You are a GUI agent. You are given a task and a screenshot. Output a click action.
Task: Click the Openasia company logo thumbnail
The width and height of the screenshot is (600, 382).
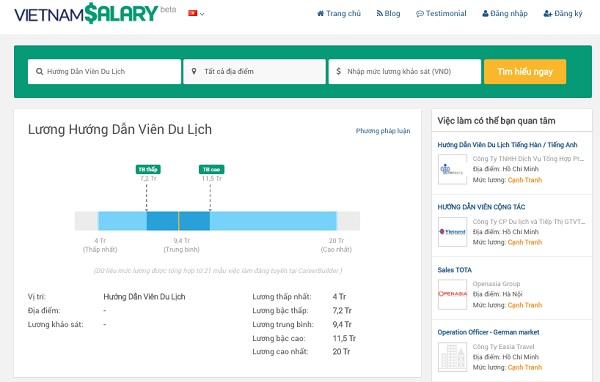click(x=452, y=294)
